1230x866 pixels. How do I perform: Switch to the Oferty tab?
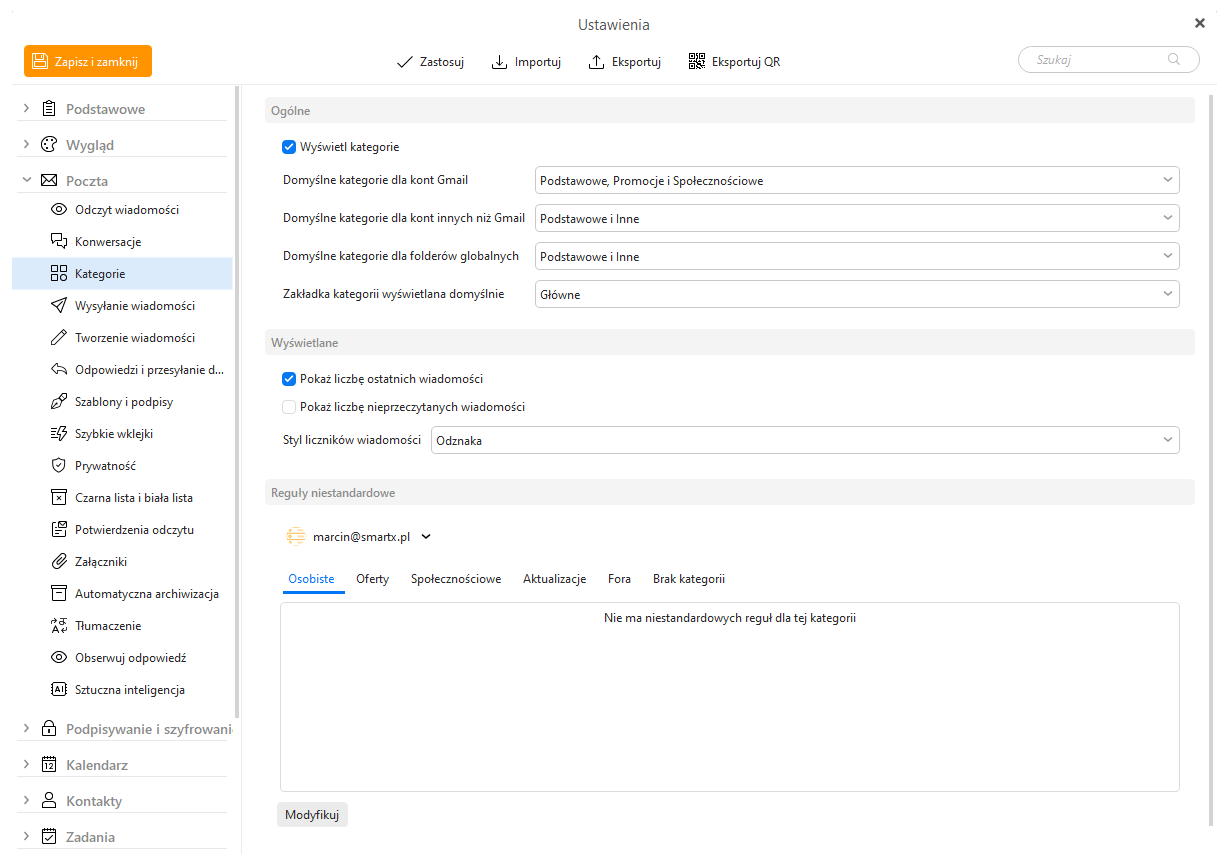[x=372, y=579]
